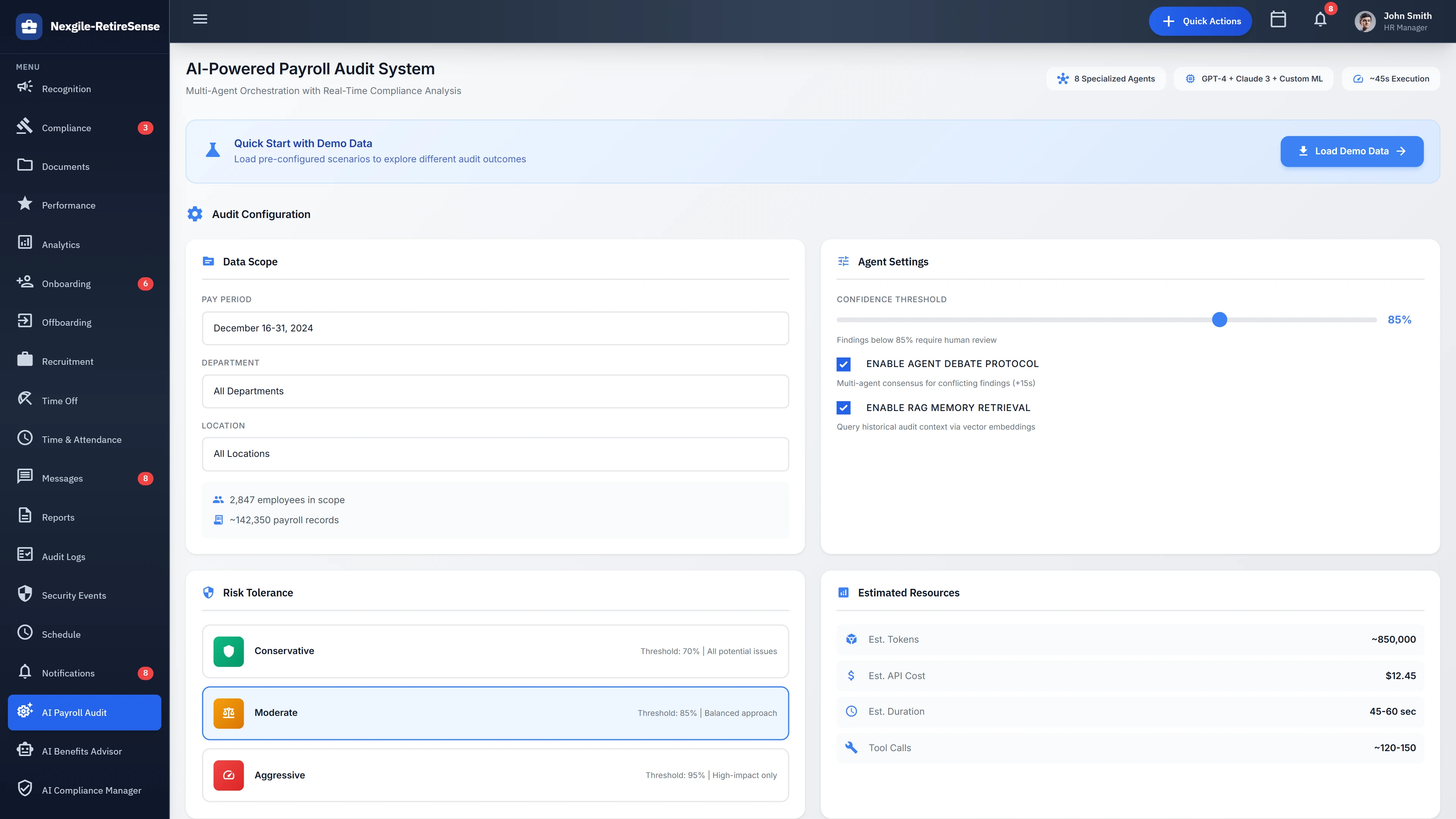Screen dimensions: 1456x819
Task: Open the AI Payroll Audit section
Action: [x=74, y=712]
